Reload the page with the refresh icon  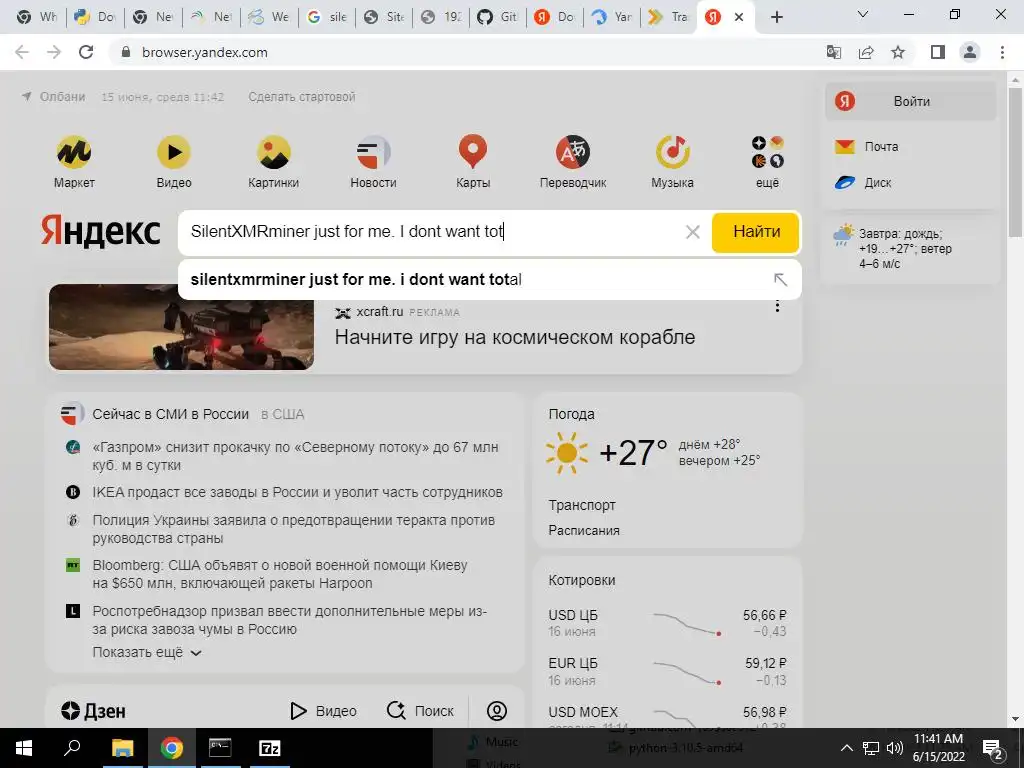coord(86,52)
